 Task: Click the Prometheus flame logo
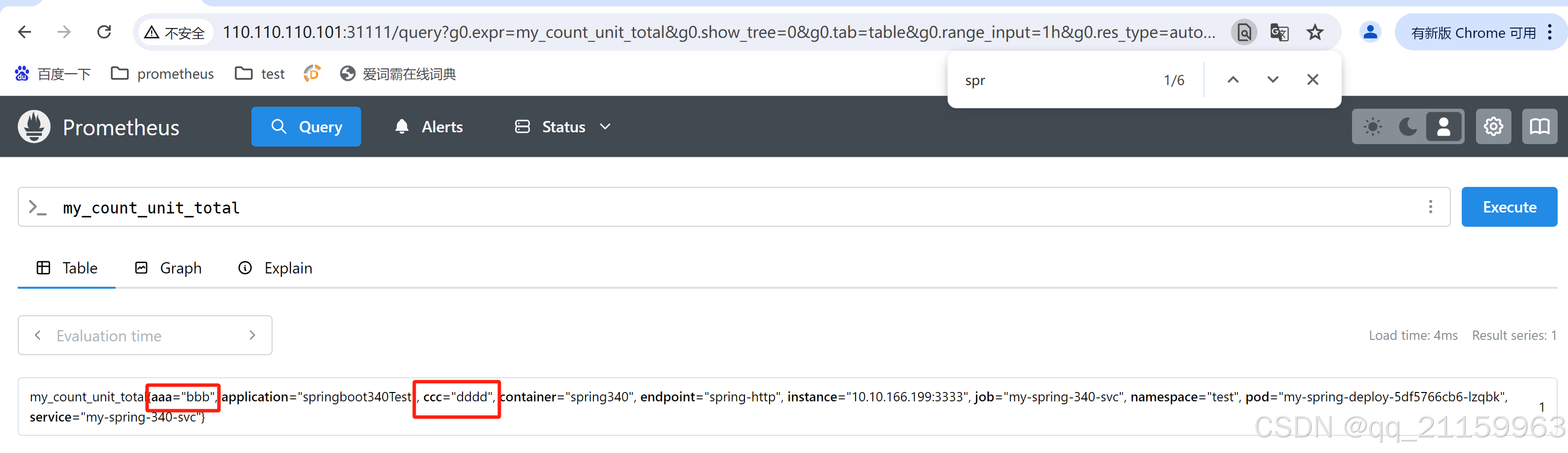click(34, 126)
